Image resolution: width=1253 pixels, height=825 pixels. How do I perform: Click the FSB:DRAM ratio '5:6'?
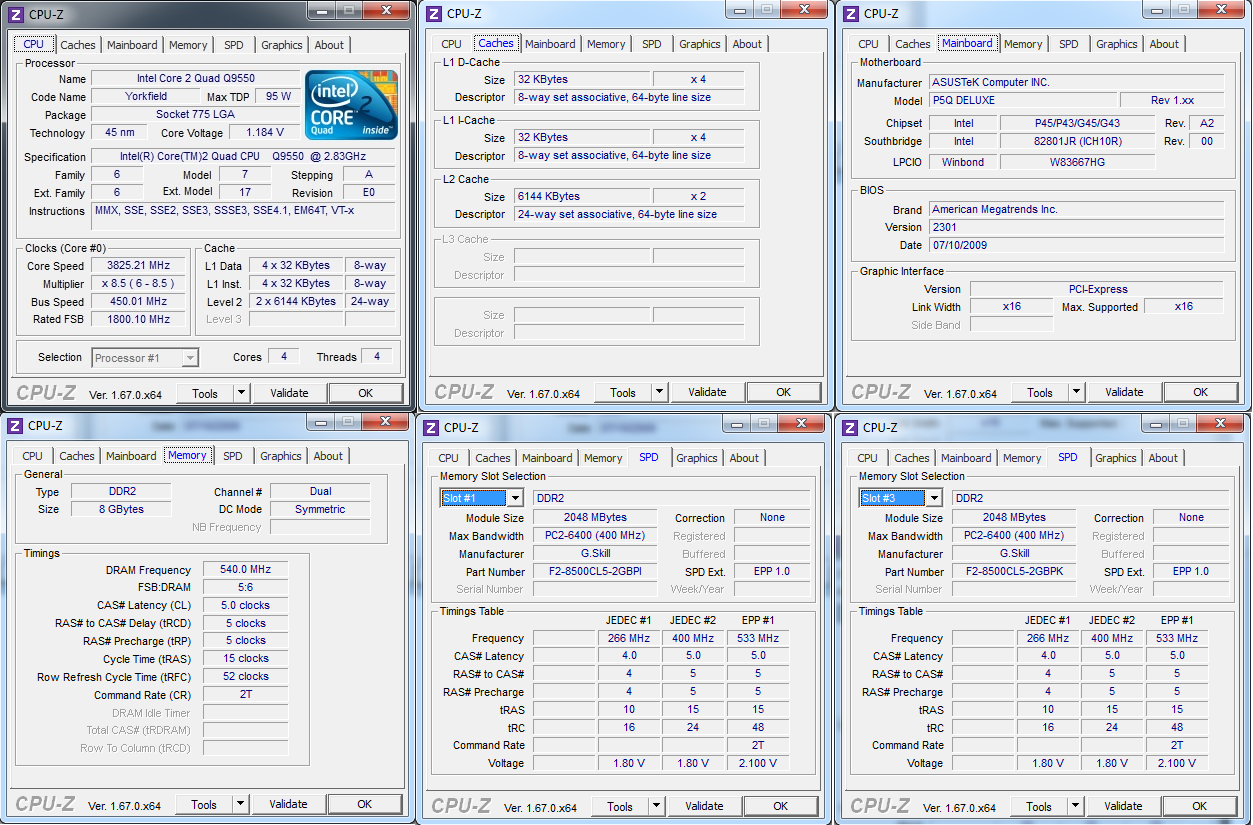245,587
